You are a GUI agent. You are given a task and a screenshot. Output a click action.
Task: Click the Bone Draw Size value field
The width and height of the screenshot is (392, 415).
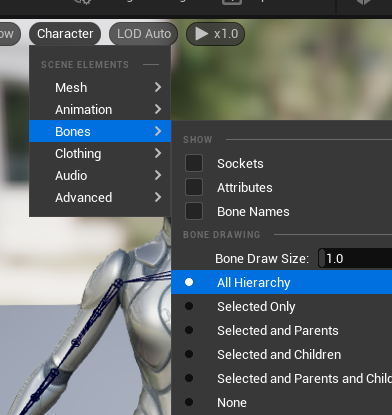tap(355, 258)
